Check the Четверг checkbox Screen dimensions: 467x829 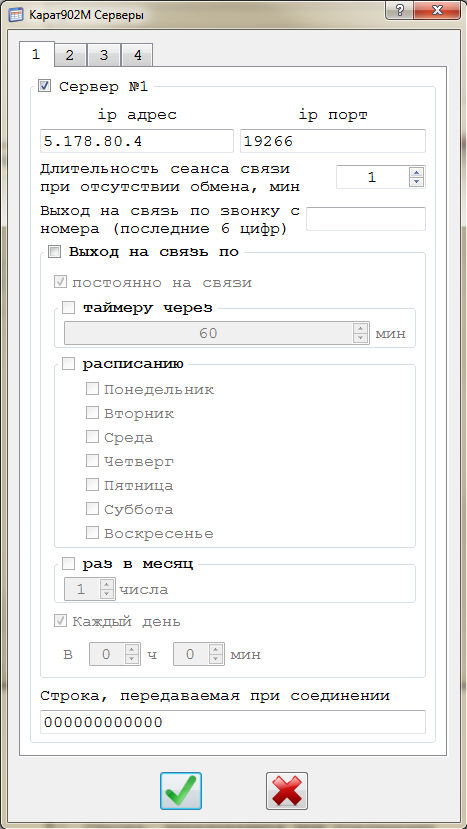tap(93, 460)
